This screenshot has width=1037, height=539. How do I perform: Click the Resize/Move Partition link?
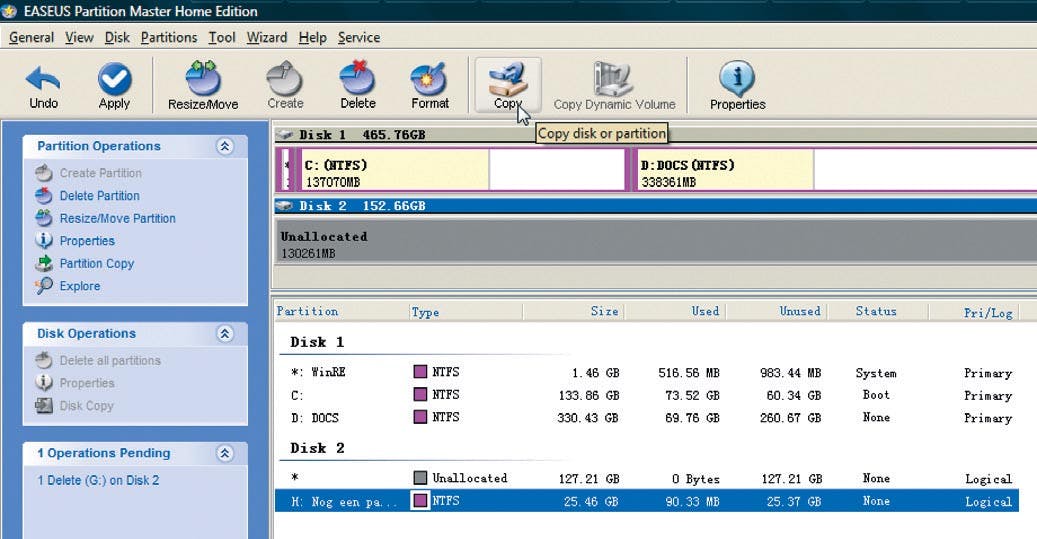tap(118, 218)
